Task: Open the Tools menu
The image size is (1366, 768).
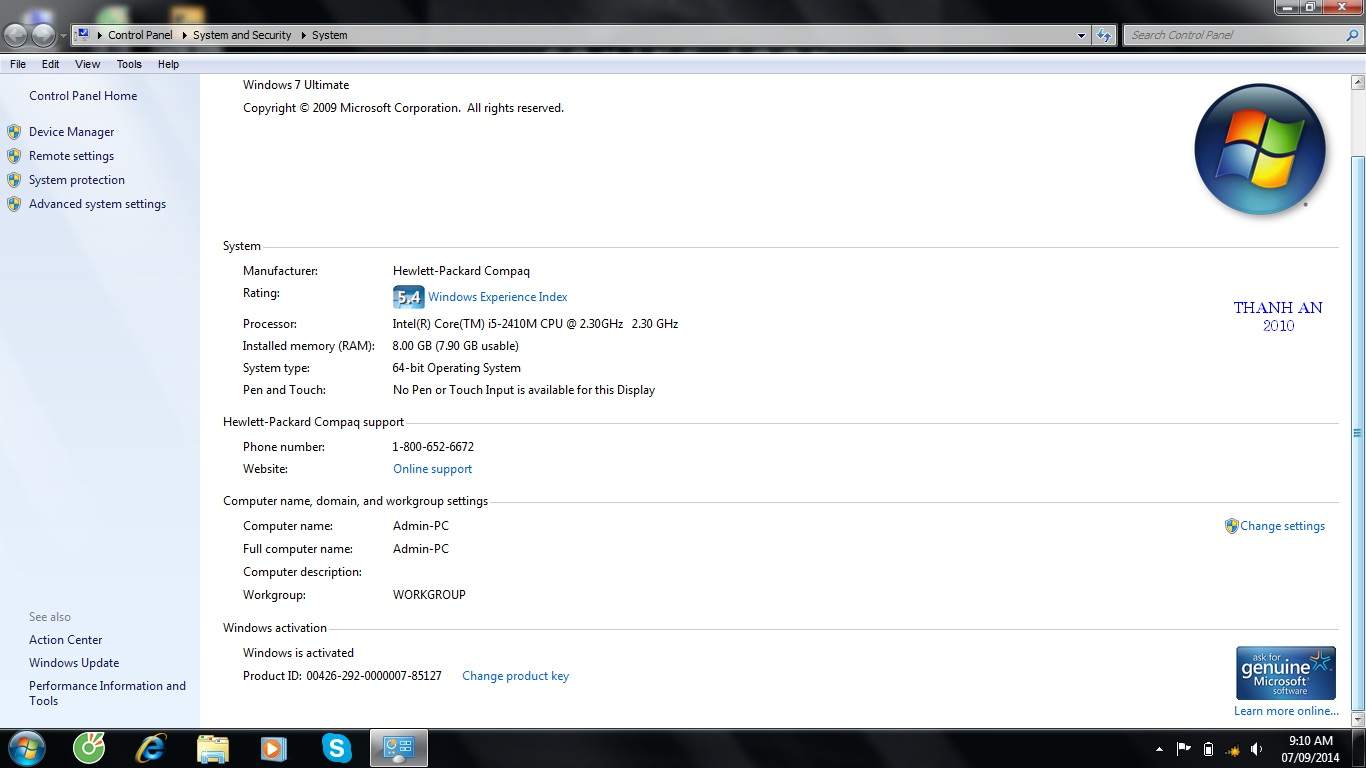Action: tap(129, 64)
